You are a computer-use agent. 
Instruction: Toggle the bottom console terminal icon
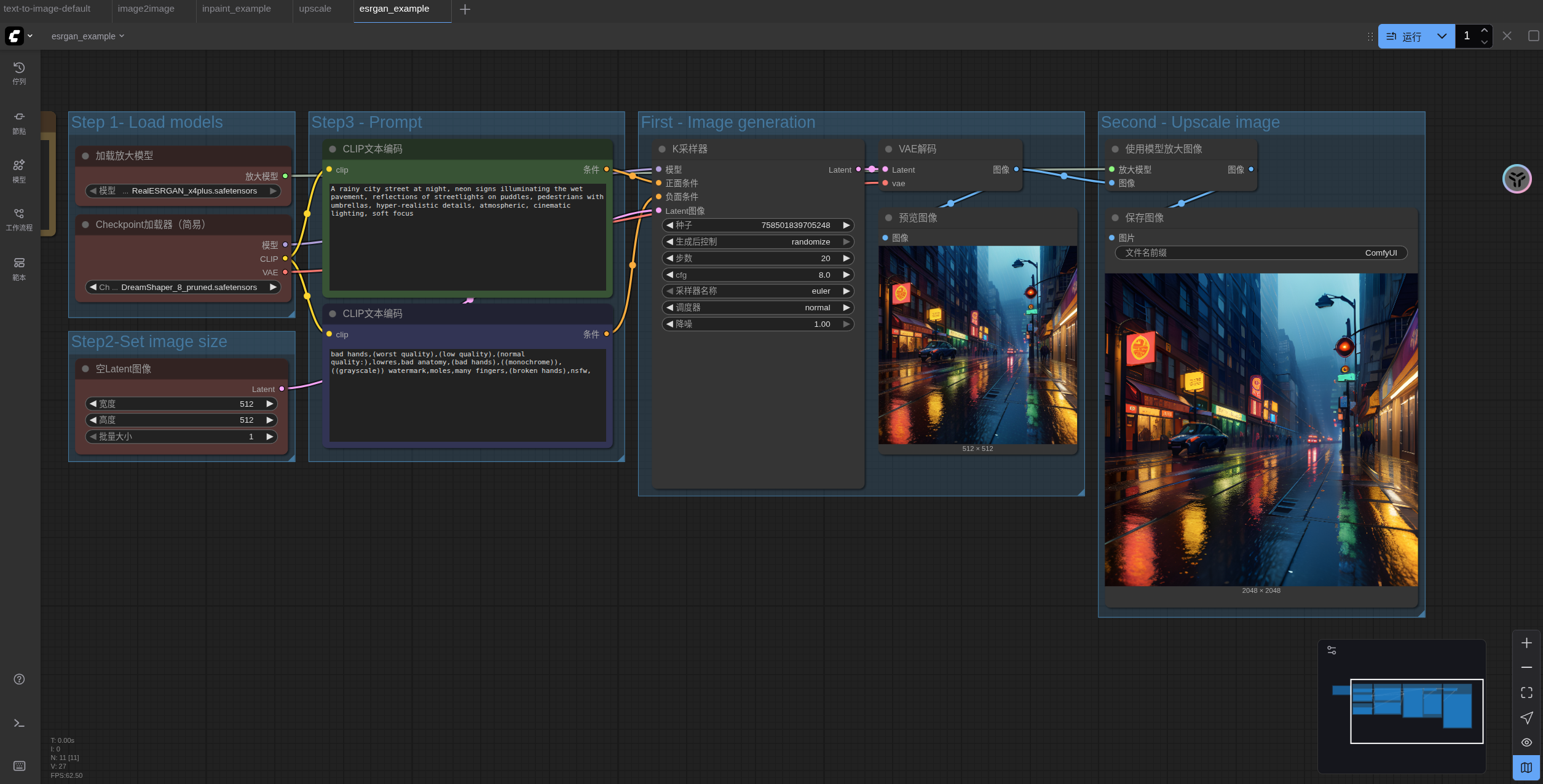[19, 723]
